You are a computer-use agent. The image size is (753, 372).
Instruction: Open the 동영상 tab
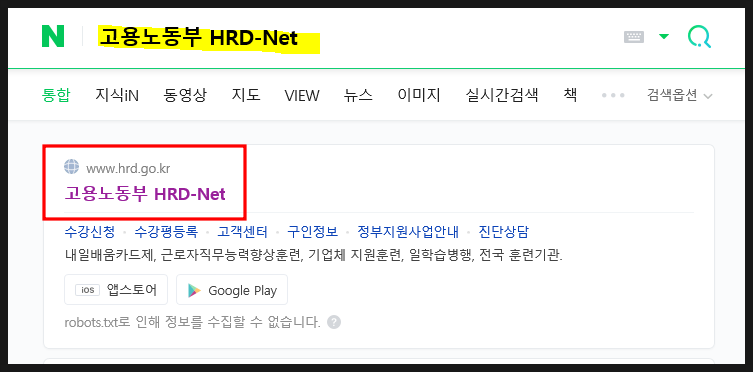pyautogui.click(x=185, y=95)
